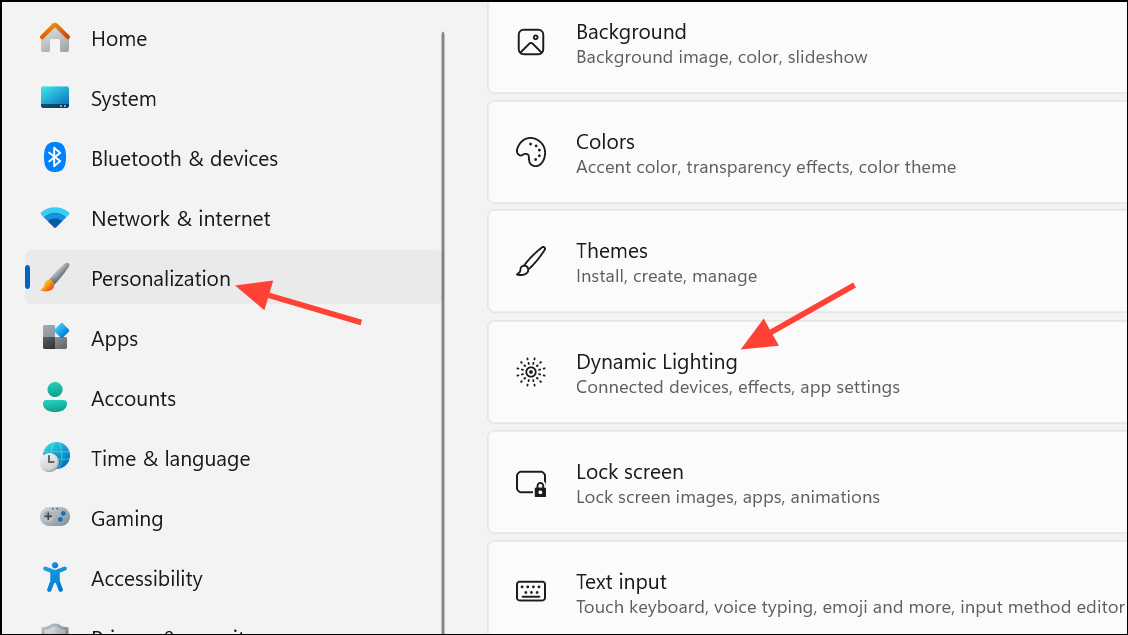The image size is (1128, 635).
Task: Click the Apps icon in the sidebar
Action: click(x=55, y=338)
